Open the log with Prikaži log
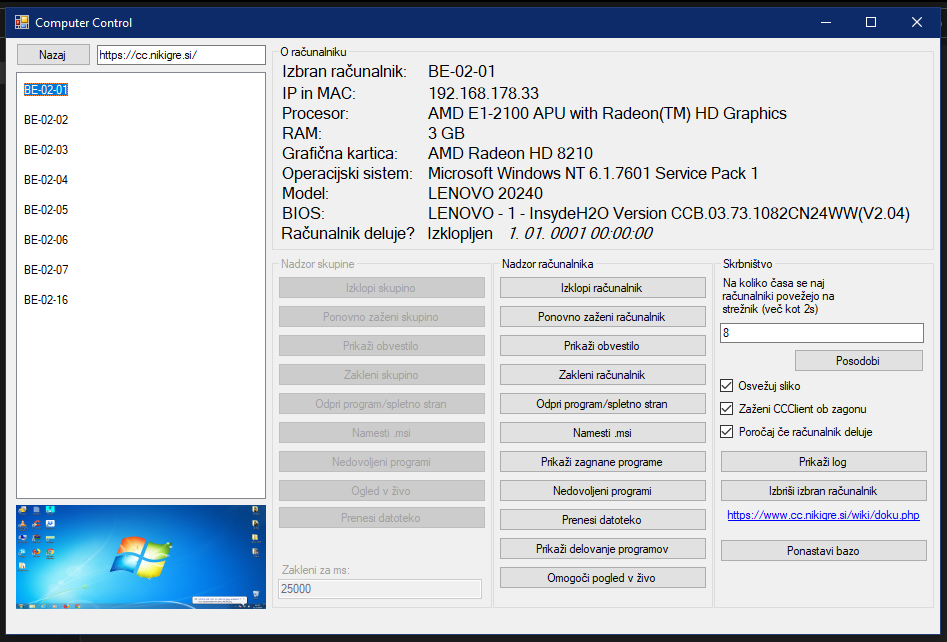Viewport: 947px width, 642px height. pos(823,462)
